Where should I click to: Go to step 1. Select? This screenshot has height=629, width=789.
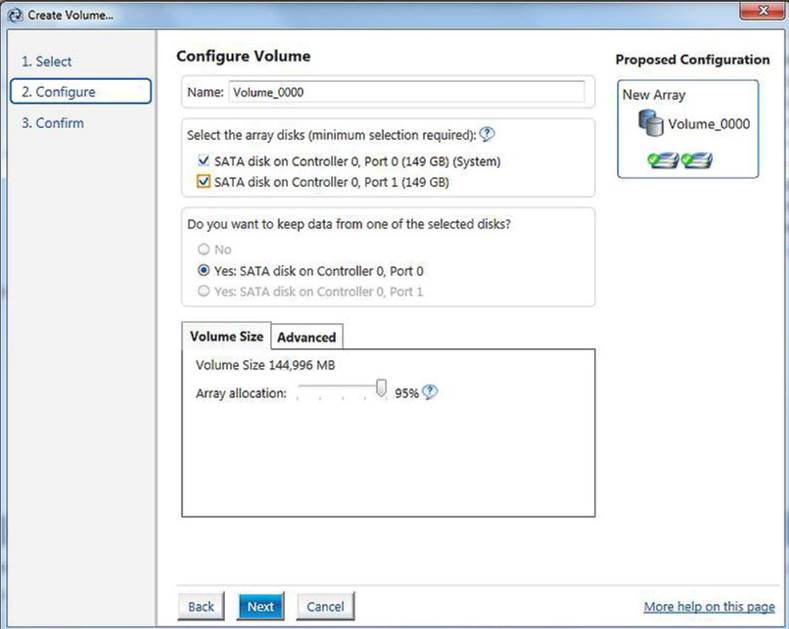coord(46,61)
